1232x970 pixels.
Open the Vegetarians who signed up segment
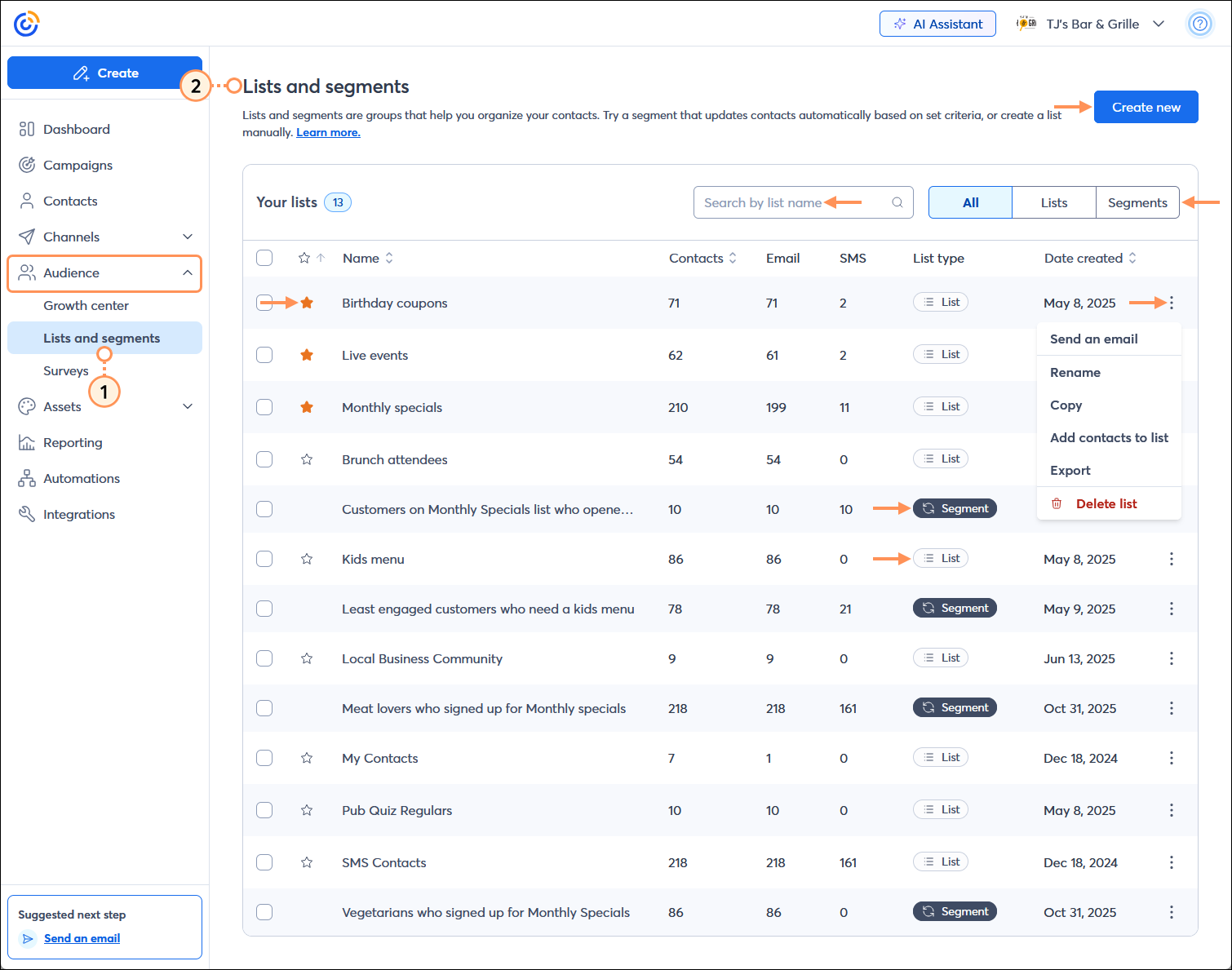point(485,912)
